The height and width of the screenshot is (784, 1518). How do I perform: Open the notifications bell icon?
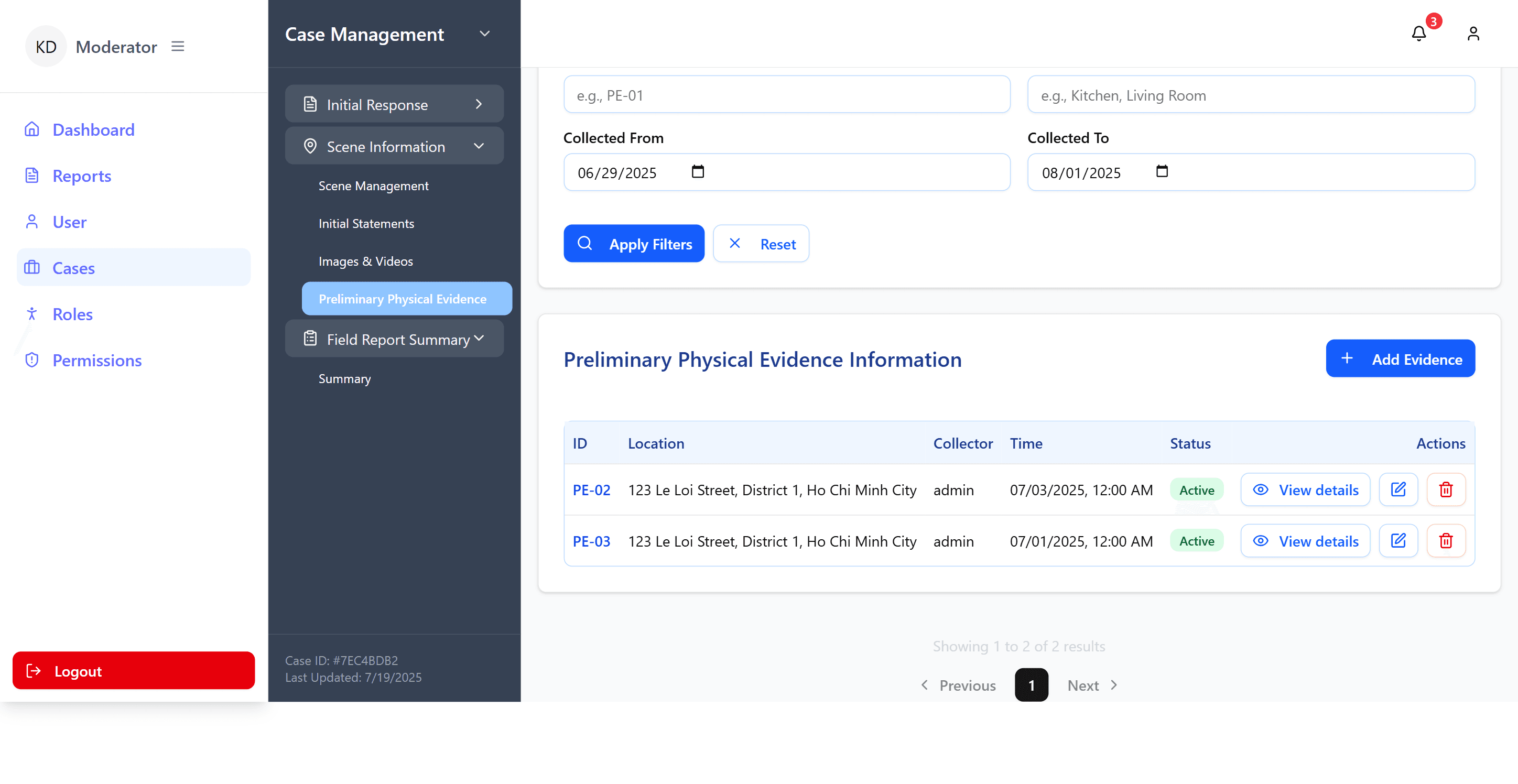(x=1418, y=34)
